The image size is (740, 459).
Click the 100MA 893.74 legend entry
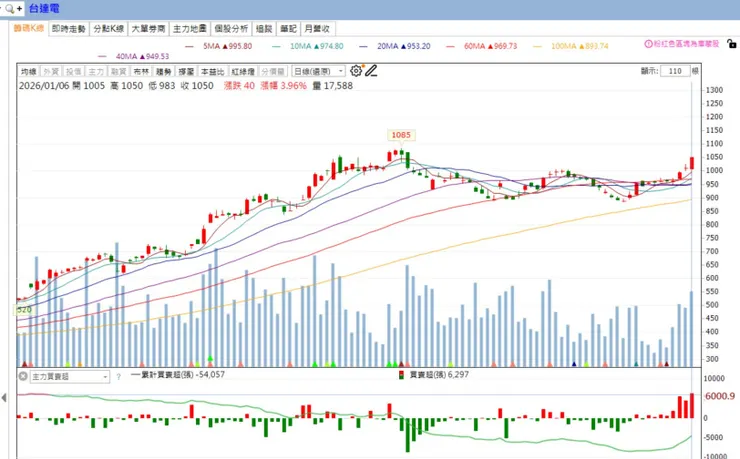[x=571, y=46]
